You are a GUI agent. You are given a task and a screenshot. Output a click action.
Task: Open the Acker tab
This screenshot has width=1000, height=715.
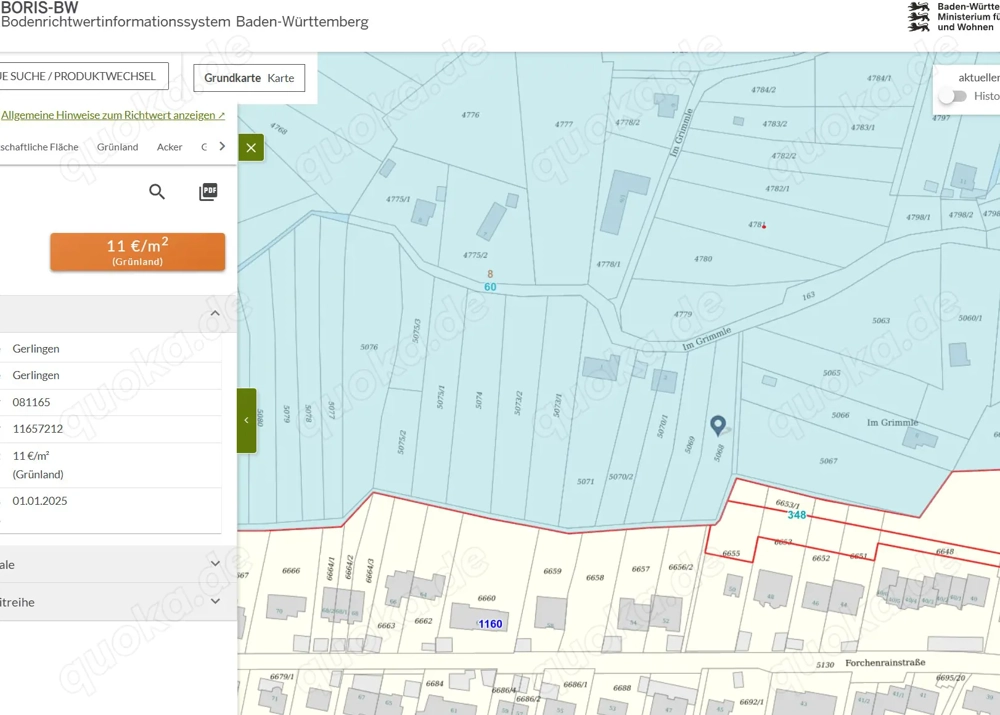(x=170, y=147)
